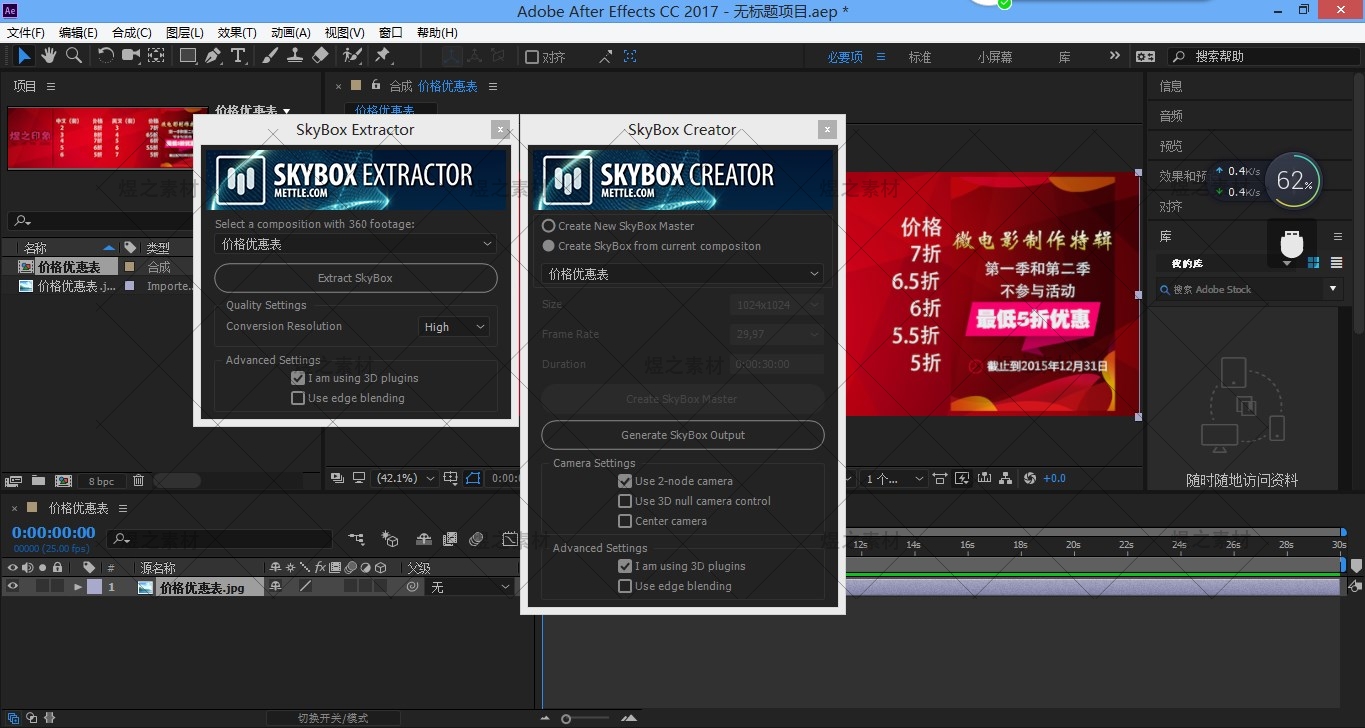
Task: Select the Roto Brush tool
Action: coord(352,56)
